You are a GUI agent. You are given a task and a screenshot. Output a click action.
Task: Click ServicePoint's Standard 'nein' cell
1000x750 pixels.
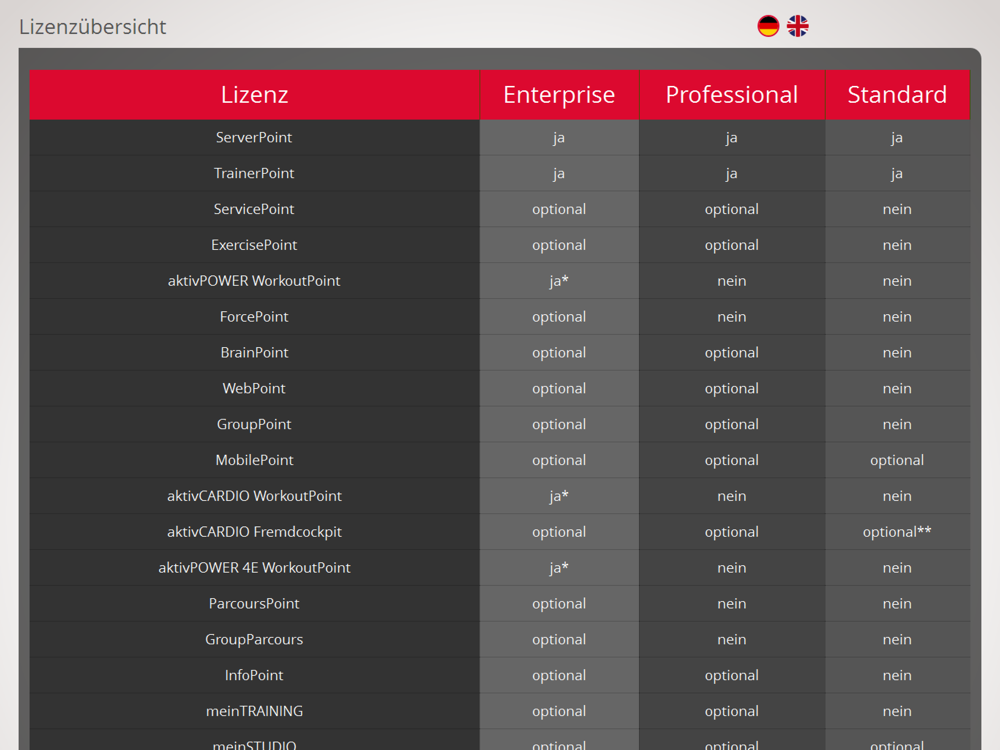897,209
